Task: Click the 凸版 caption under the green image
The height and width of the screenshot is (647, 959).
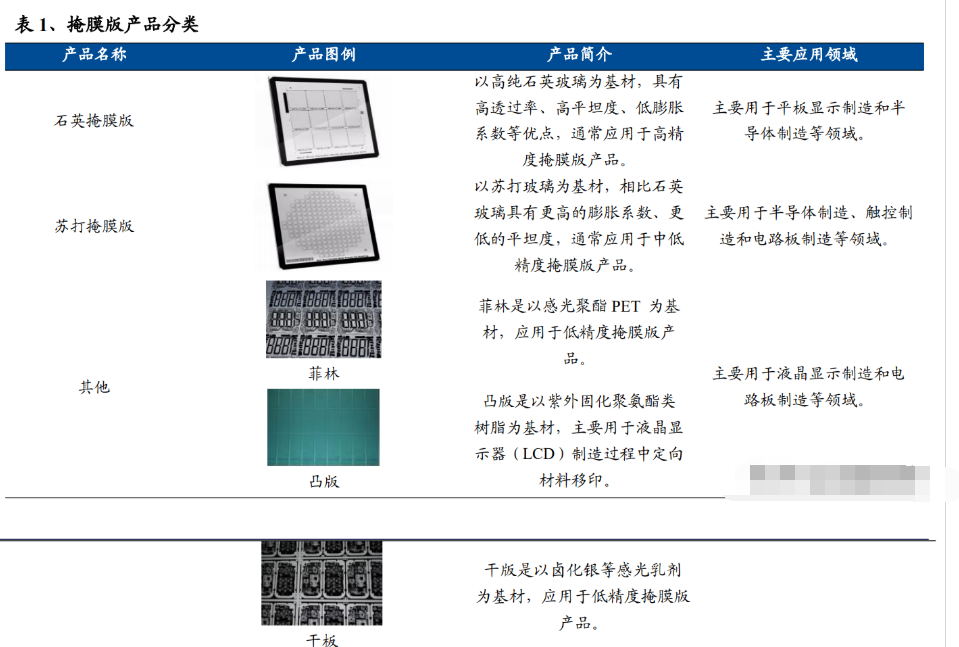Action: tap(323, 481)
